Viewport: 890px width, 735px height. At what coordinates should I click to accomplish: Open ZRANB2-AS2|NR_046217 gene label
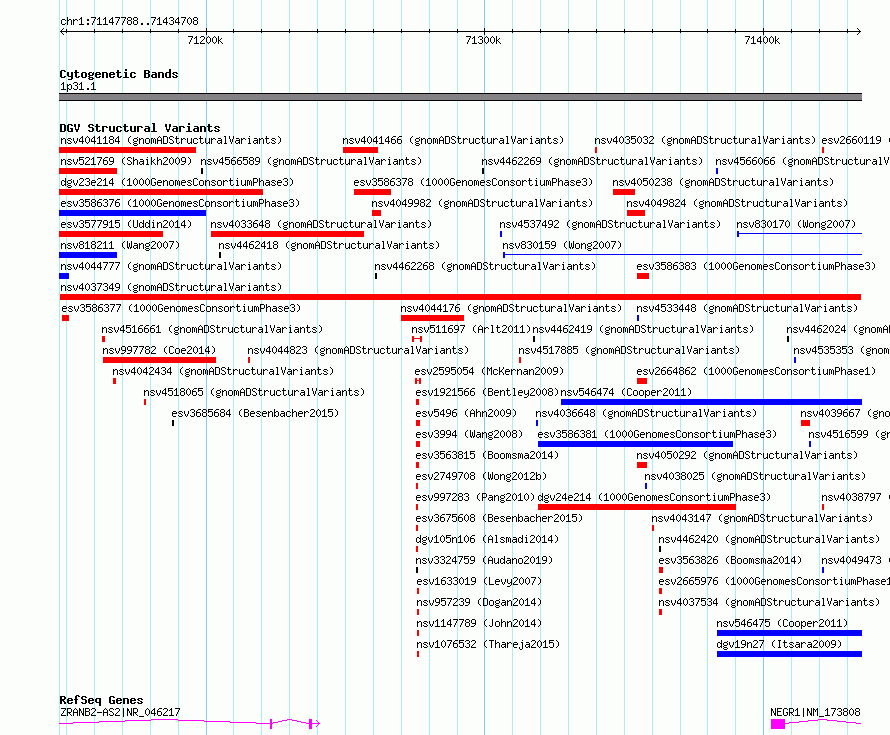(x=120, y=712)
